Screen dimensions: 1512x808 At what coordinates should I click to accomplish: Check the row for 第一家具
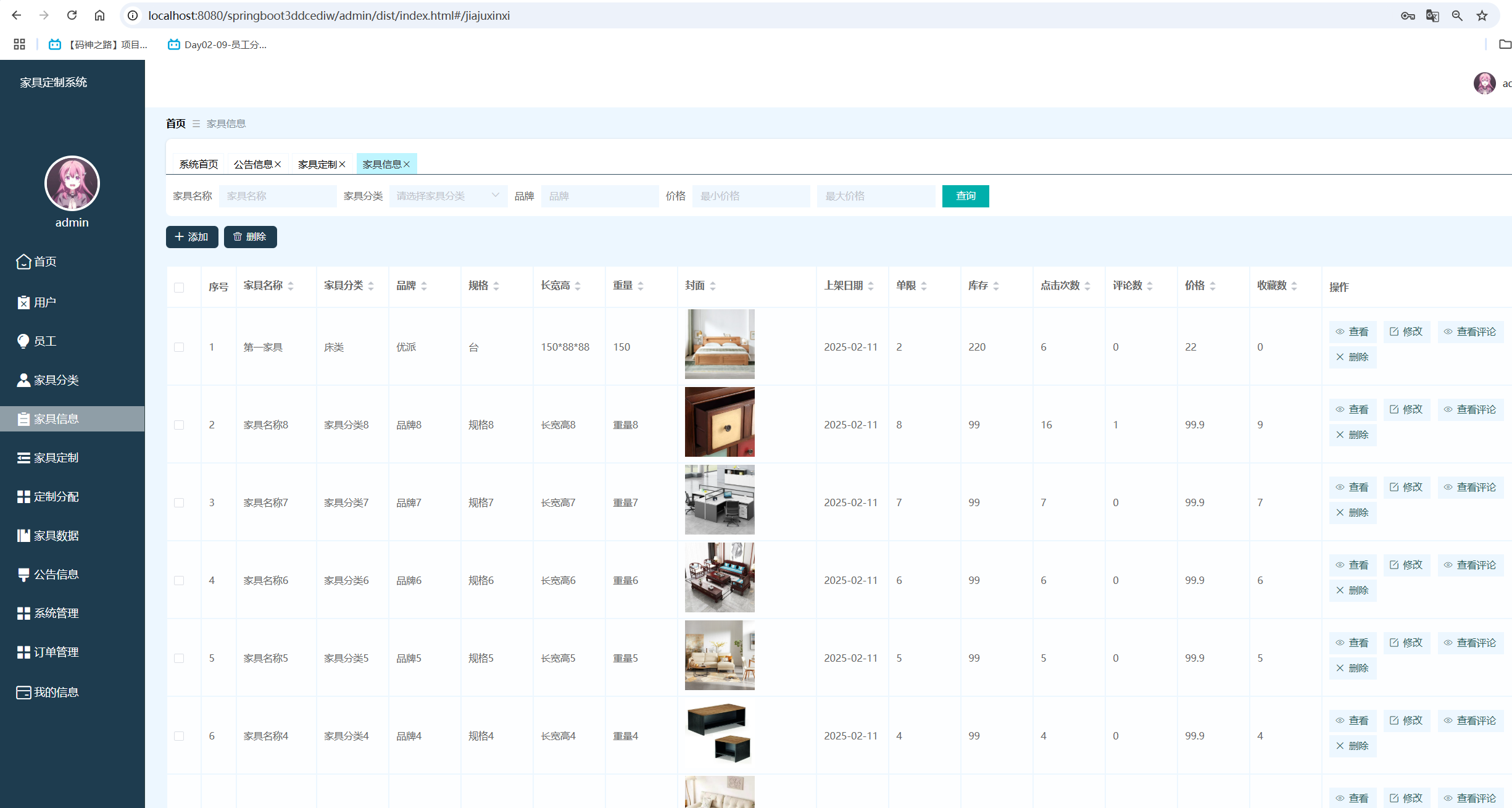(179, 347)
